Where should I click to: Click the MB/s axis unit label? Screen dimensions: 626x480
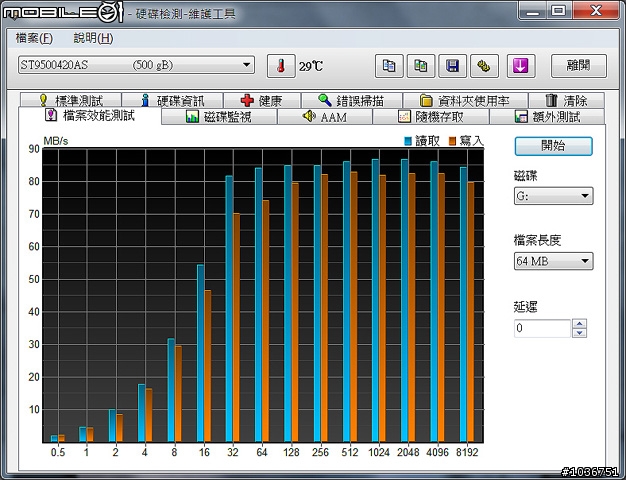(x=55, y=141)
